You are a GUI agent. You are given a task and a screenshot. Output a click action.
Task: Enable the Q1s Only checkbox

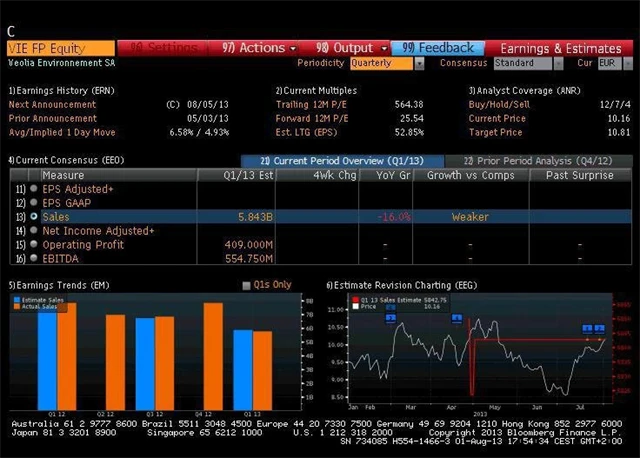(x=247, y=285)
